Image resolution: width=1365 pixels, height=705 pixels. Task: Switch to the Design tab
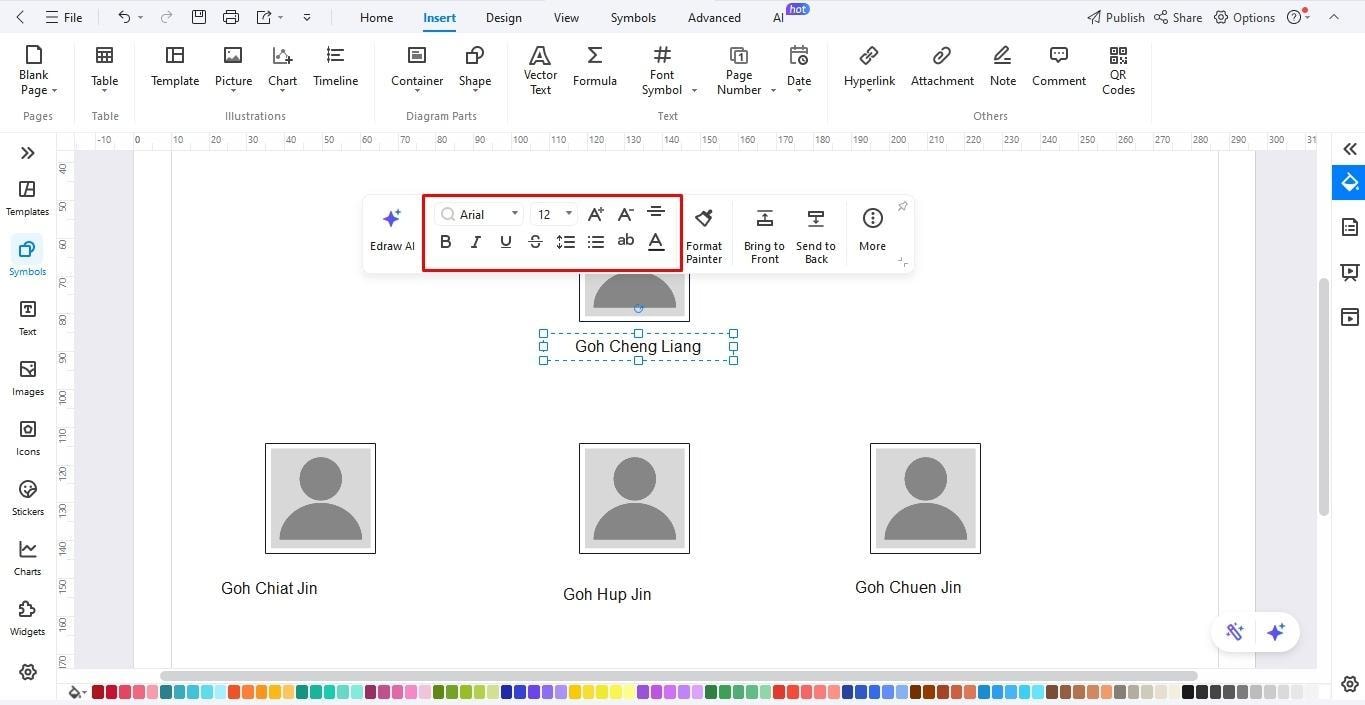503,17
